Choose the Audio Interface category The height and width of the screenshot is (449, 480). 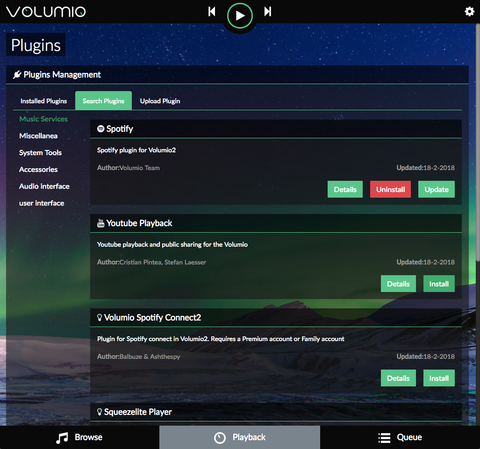pos(44,186)
